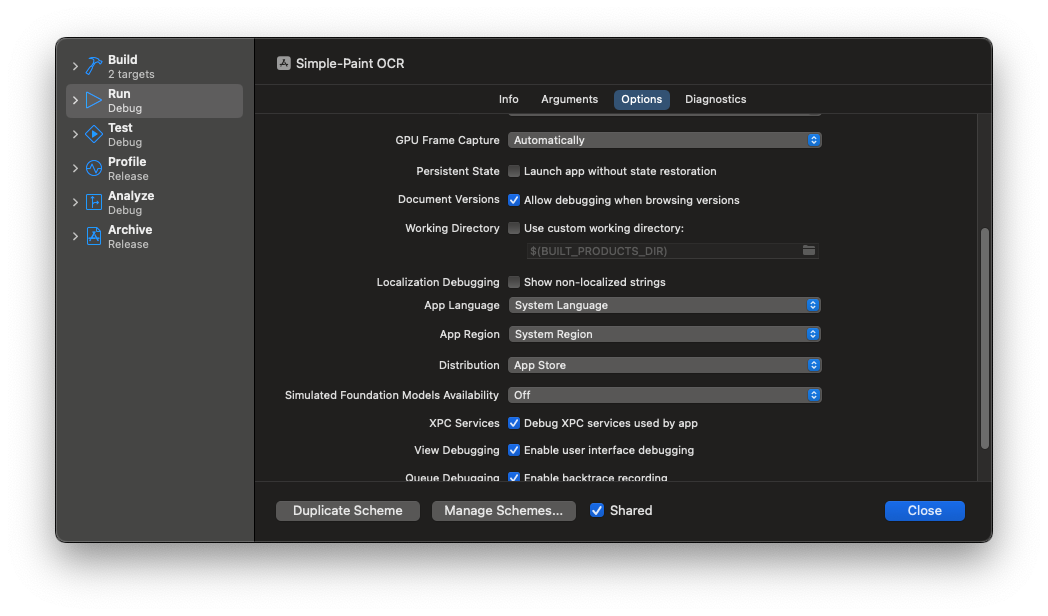Open the App Language dropdown
The image size is (1048, 616).
point(664,305)
